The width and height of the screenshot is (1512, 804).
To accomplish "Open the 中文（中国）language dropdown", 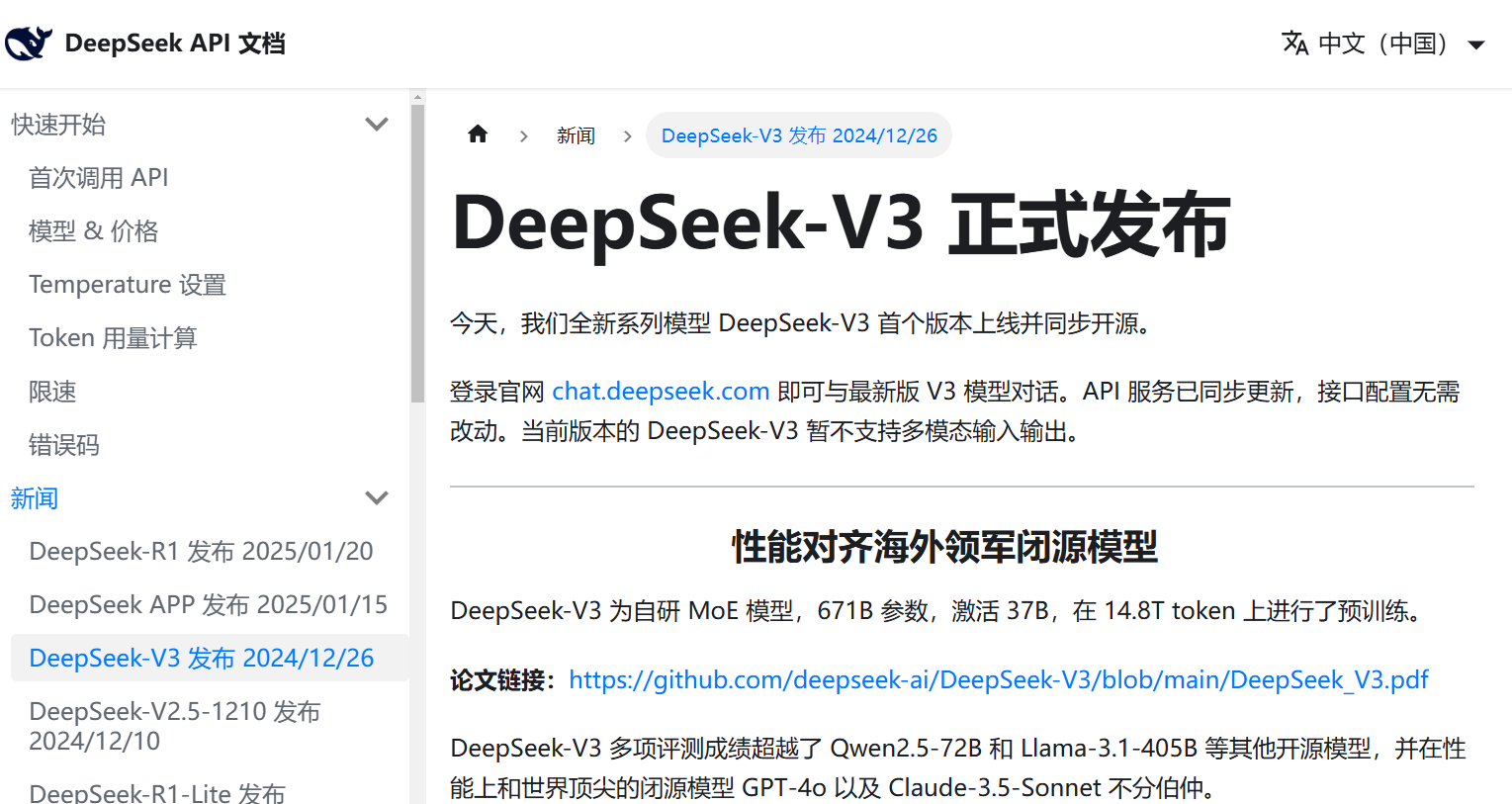I will pyautogui.click(x=1384, y=44).
